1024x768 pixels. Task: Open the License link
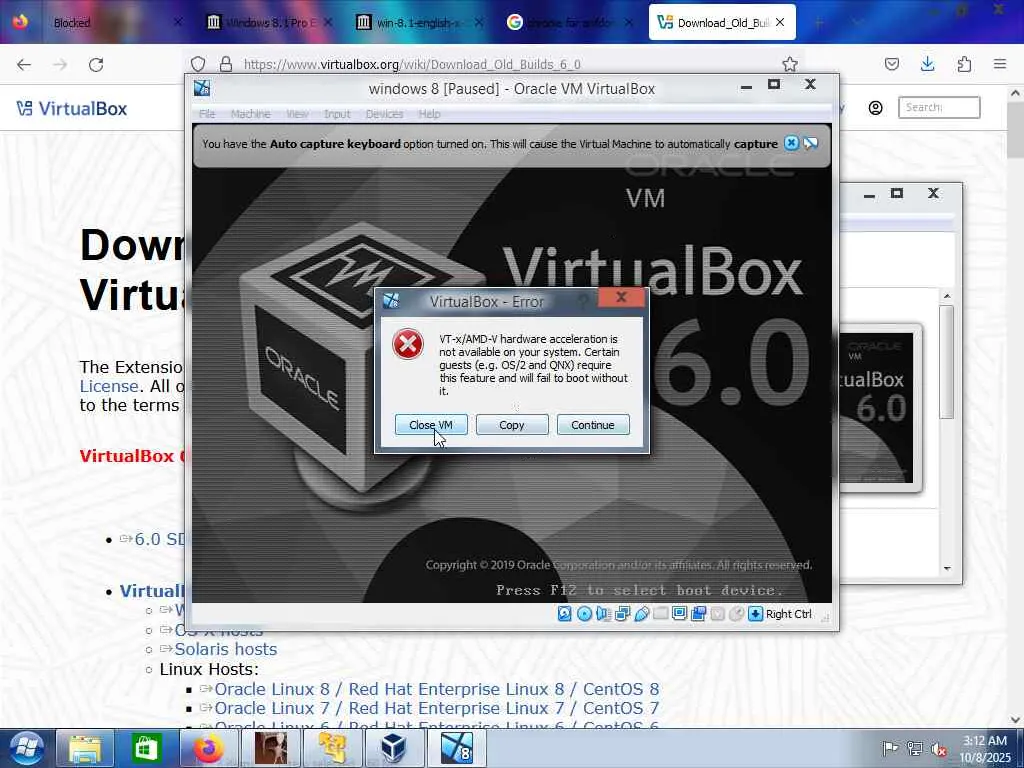(108, 386)
